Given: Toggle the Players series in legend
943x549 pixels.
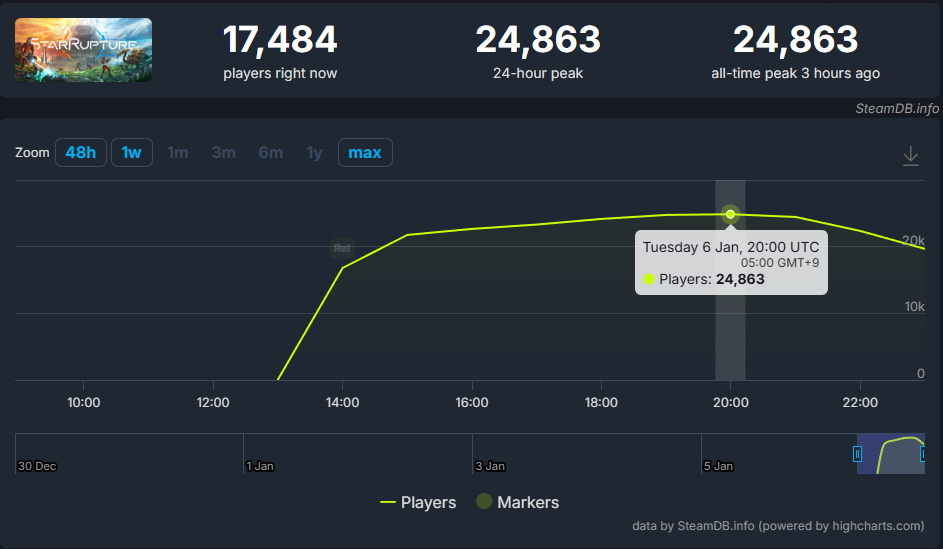Looking at the screenshot, I should pyautogui.click(x=418, y=502).
